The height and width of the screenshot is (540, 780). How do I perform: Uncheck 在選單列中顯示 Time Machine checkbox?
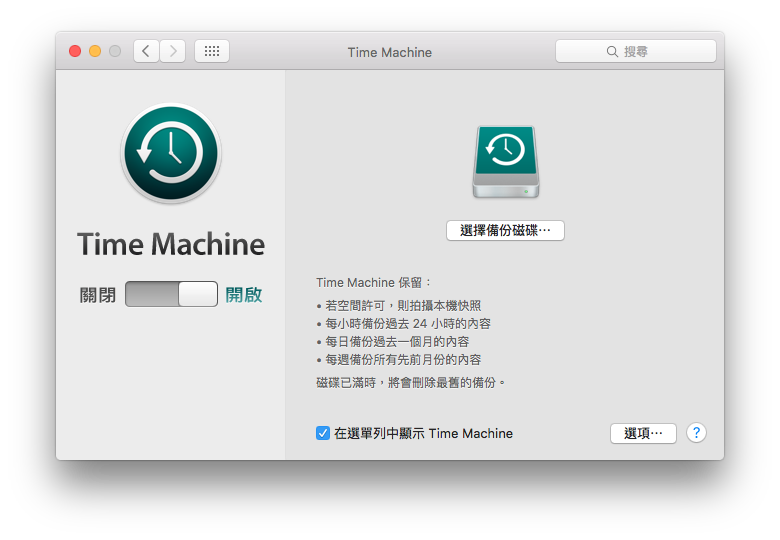323,433
